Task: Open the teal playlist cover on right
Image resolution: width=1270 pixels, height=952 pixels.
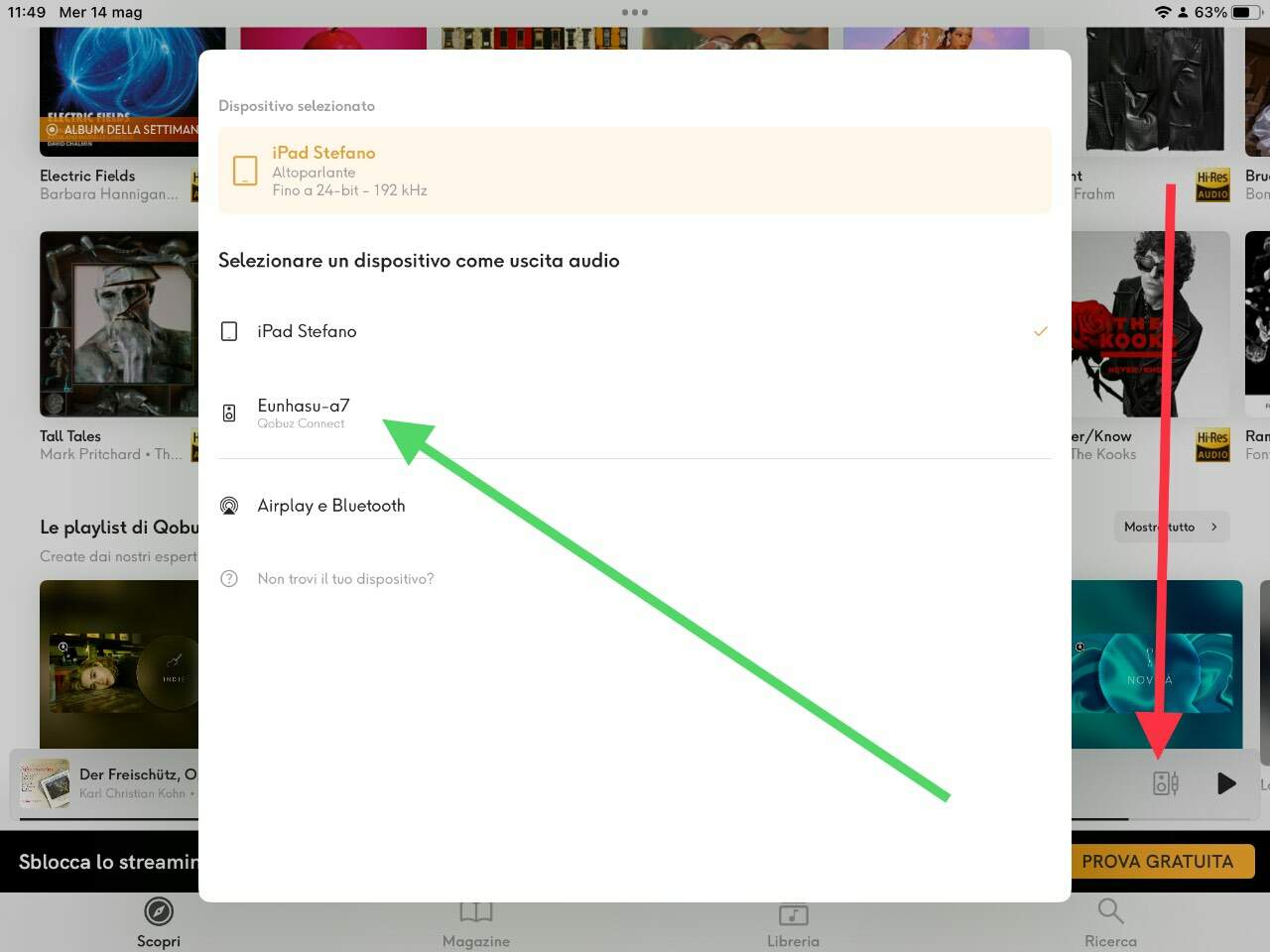Action: pyautogui.click(x=1157, y=664)
